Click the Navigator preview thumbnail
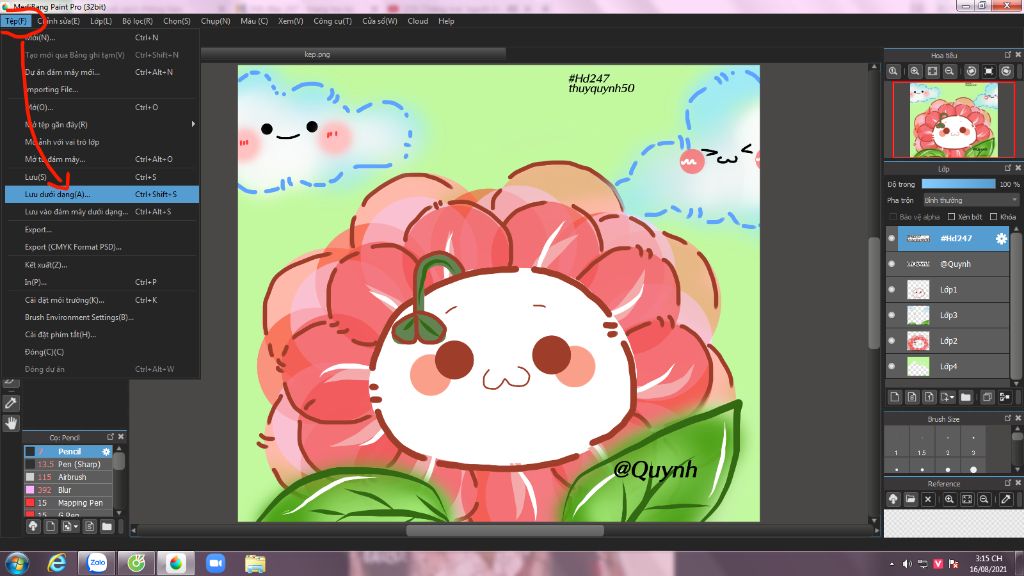This screenshot has height=576, width=1024. click(954, 120)
